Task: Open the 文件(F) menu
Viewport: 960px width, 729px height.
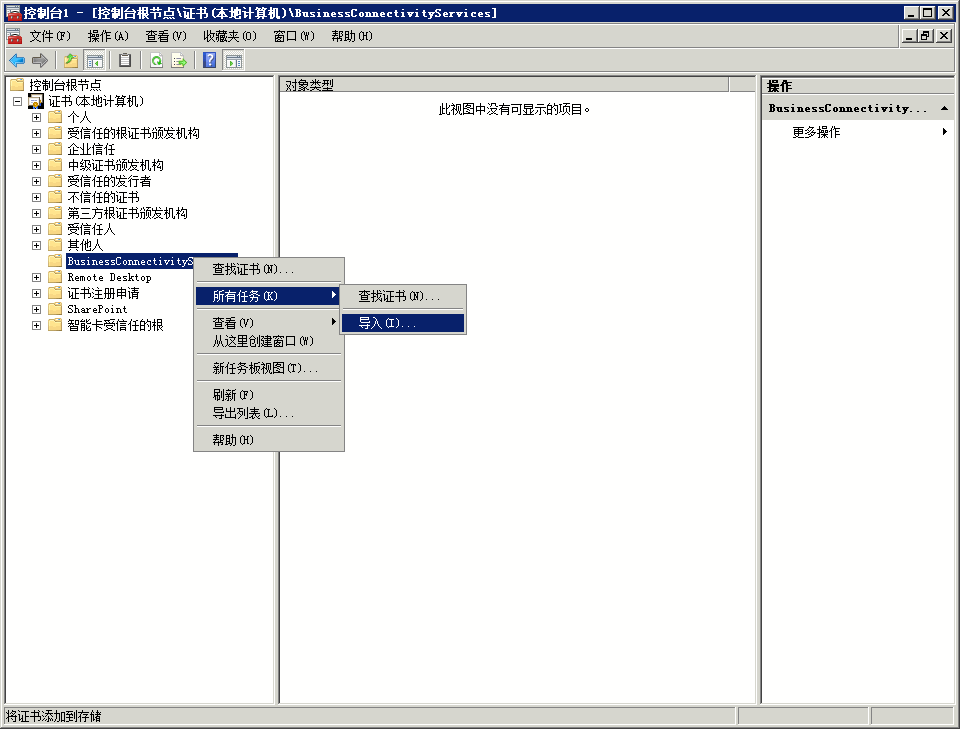Action: (50, 37)
